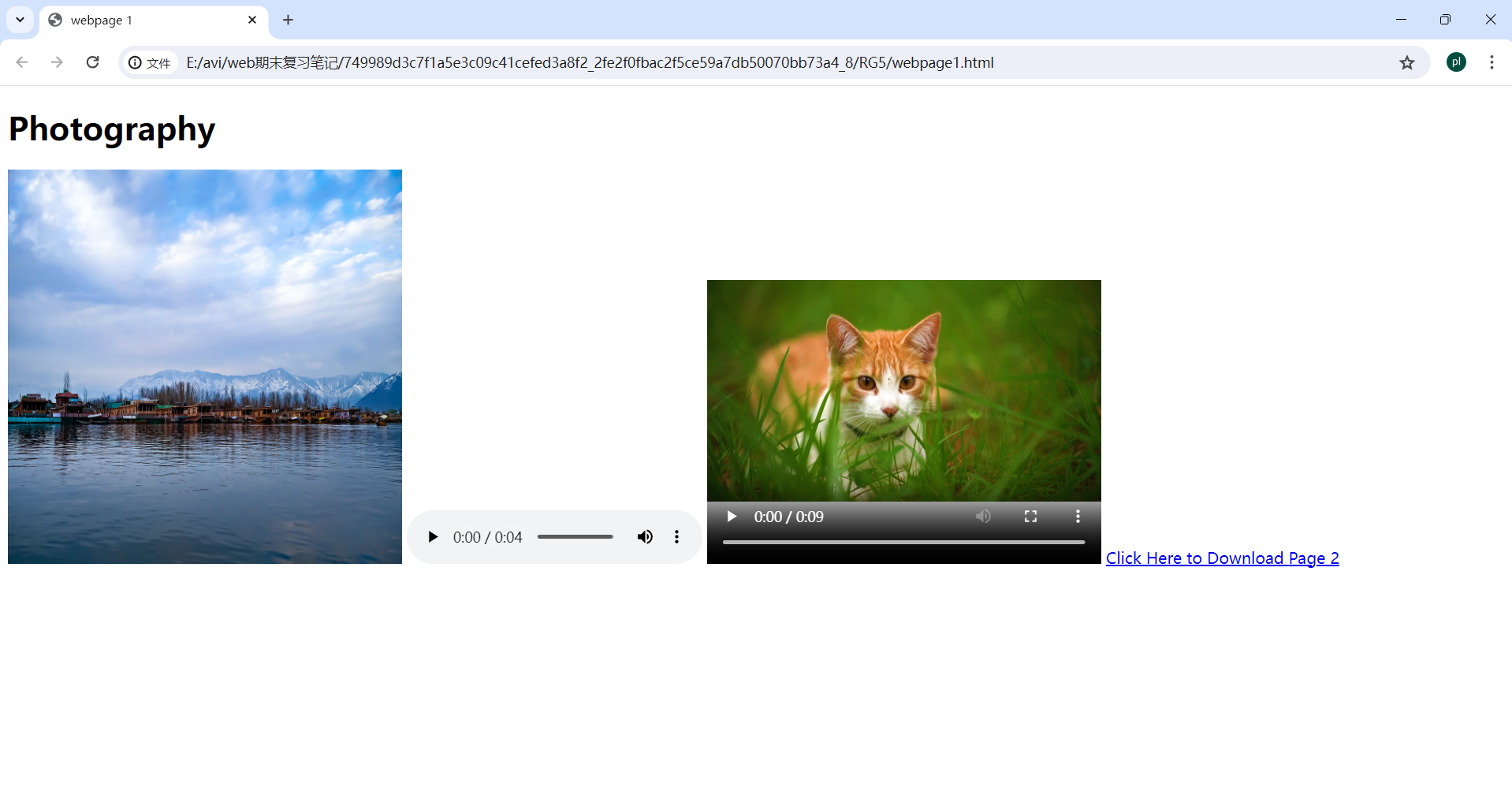Open Chrome main menu
The image size is (1512, 795).
[x=1492, y=62]
